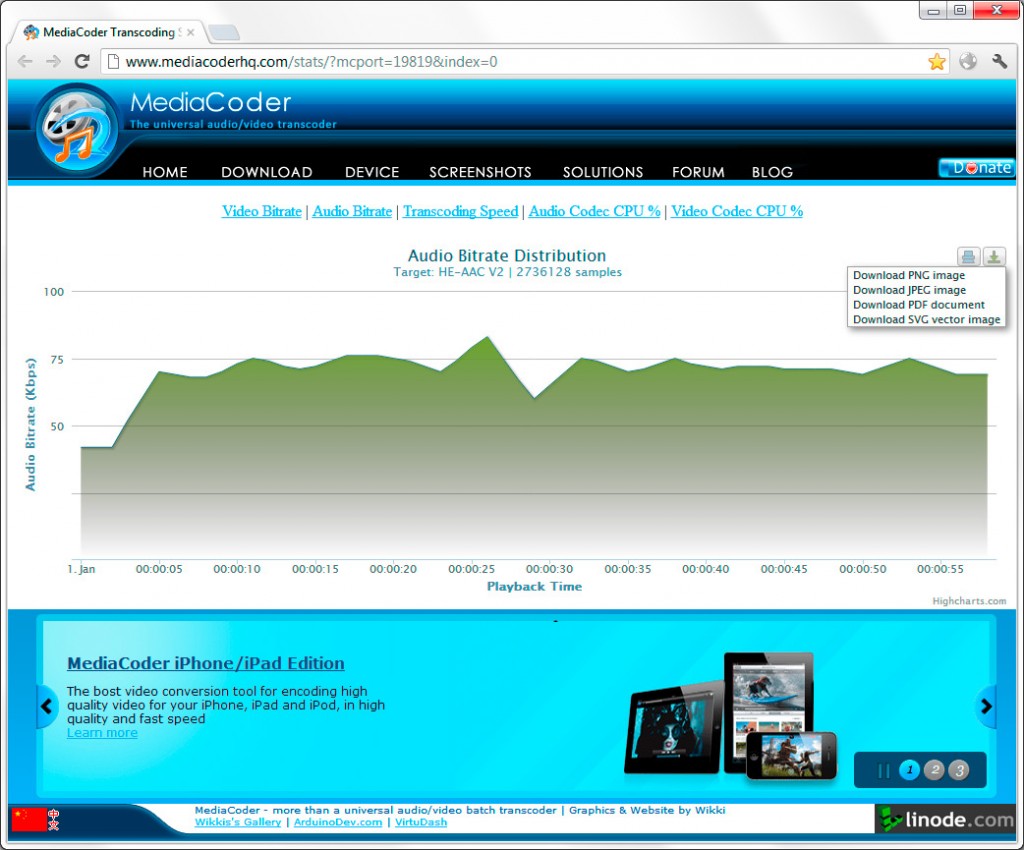Open the Video Codec CPU % link
This screenshot has width=1024, height=850.
point(737,211)
